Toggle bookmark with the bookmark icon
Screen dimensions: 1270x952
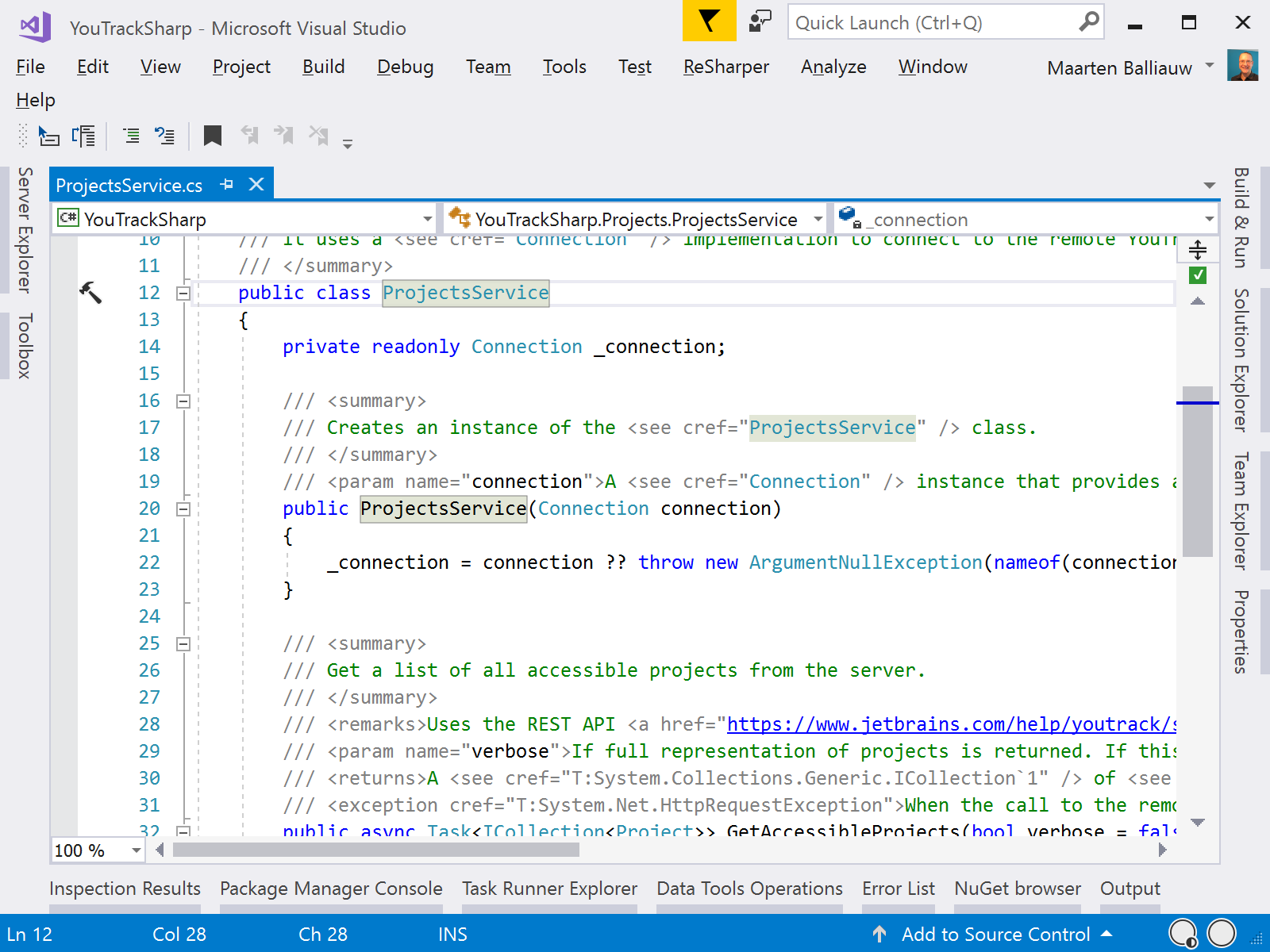coord(212,136)
